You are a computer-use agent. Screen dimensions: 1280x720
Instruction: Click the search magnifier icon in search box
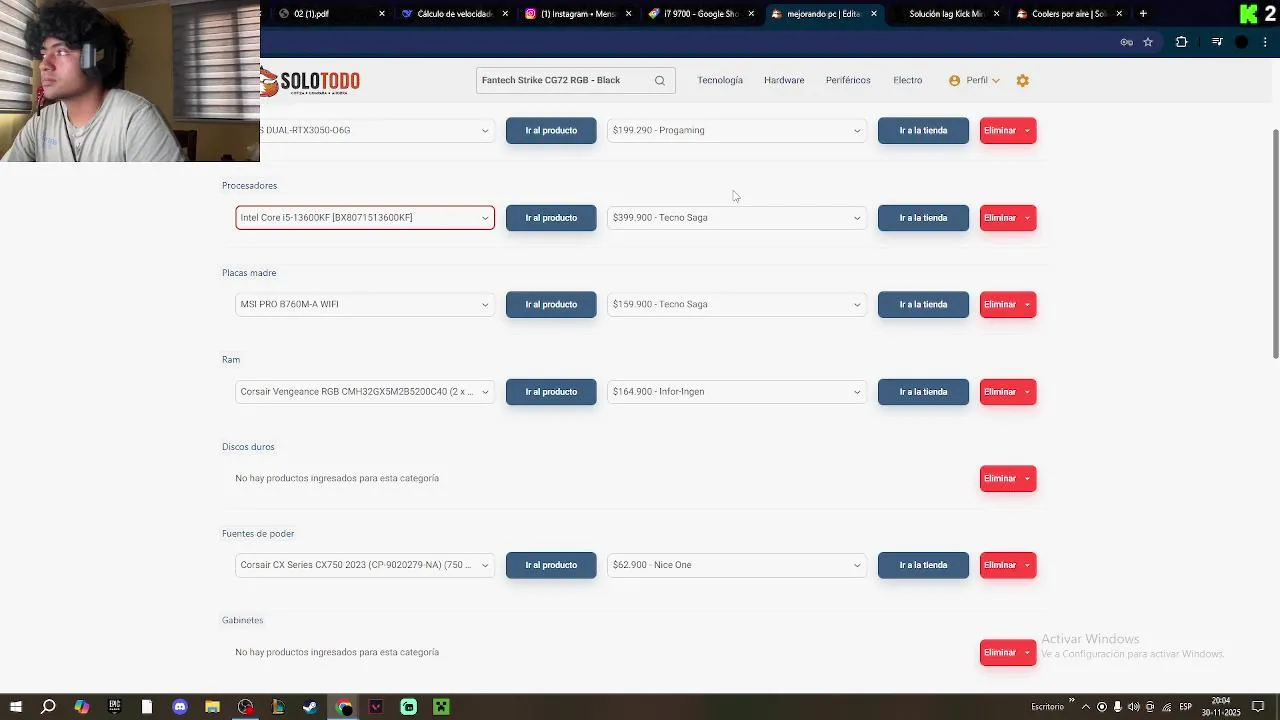(660, 81)
